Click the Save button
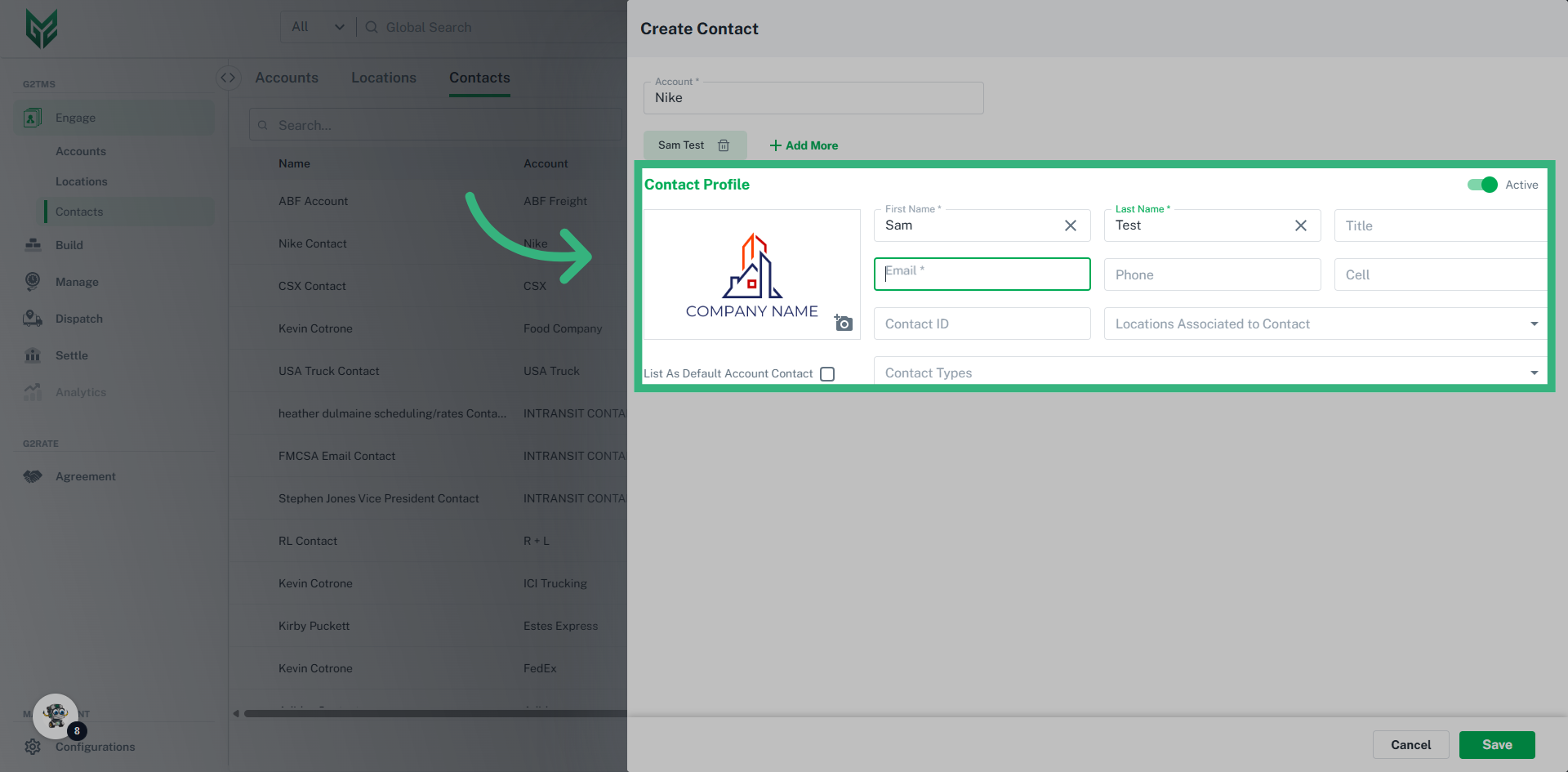Image resolution: width=1568 pixels, height=772 pixels. [1497, 744]
